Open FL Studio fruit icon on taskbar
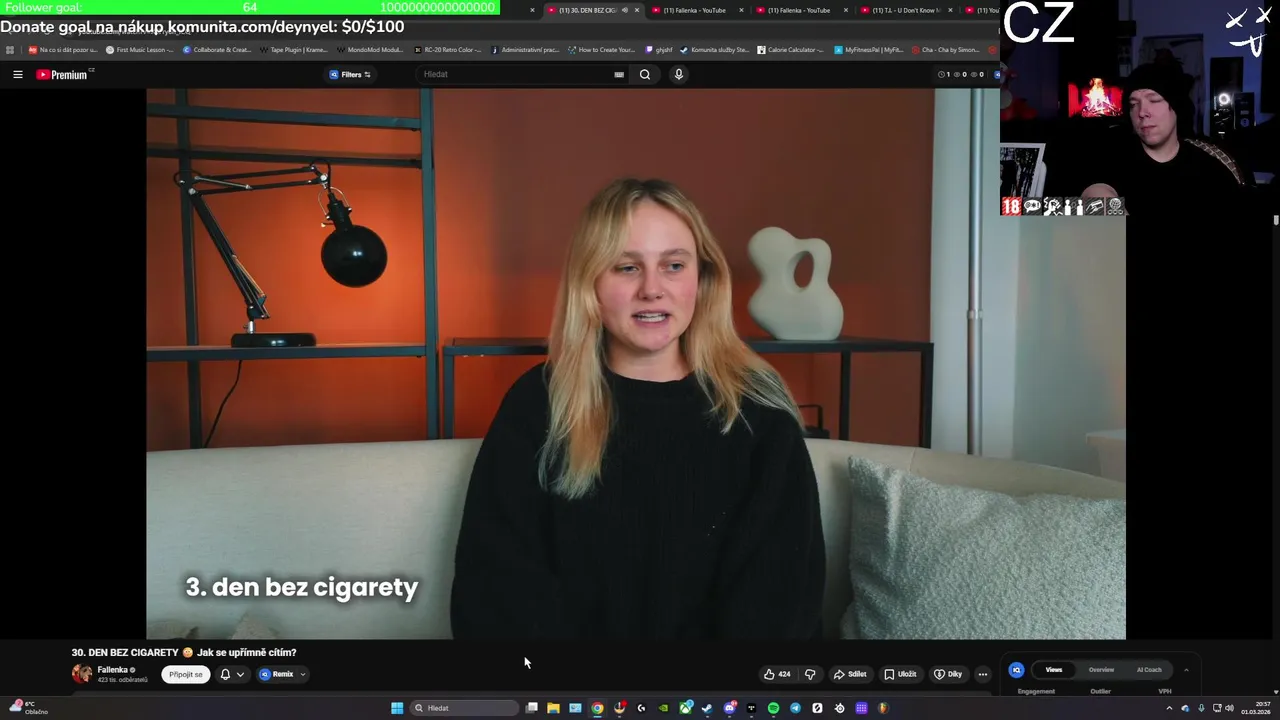This screenshot has height=720, width=1280. [x=883, y=708]
